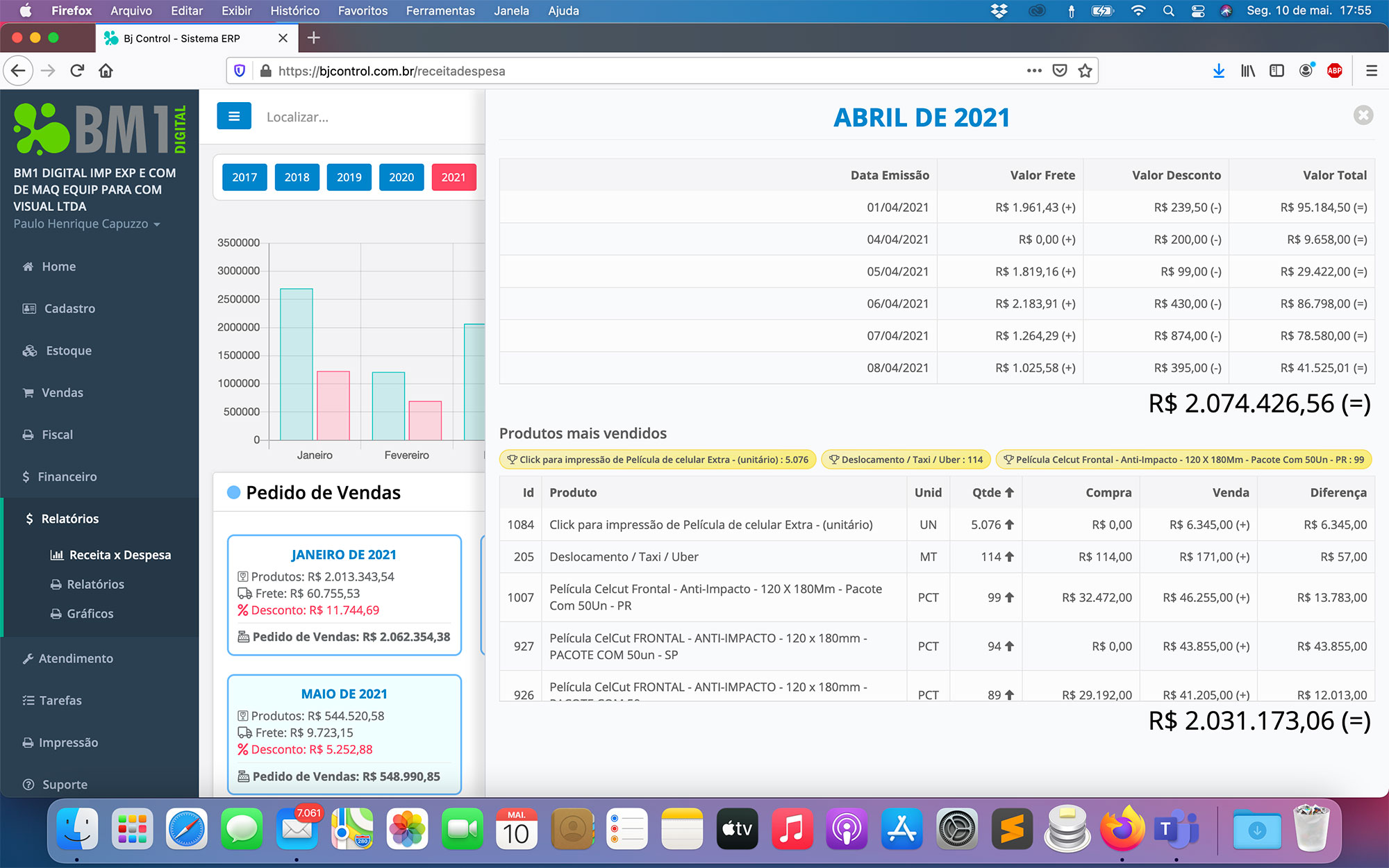Expand the Financeiro sidebar menu

pyautogui.click(x=67, y=476)
